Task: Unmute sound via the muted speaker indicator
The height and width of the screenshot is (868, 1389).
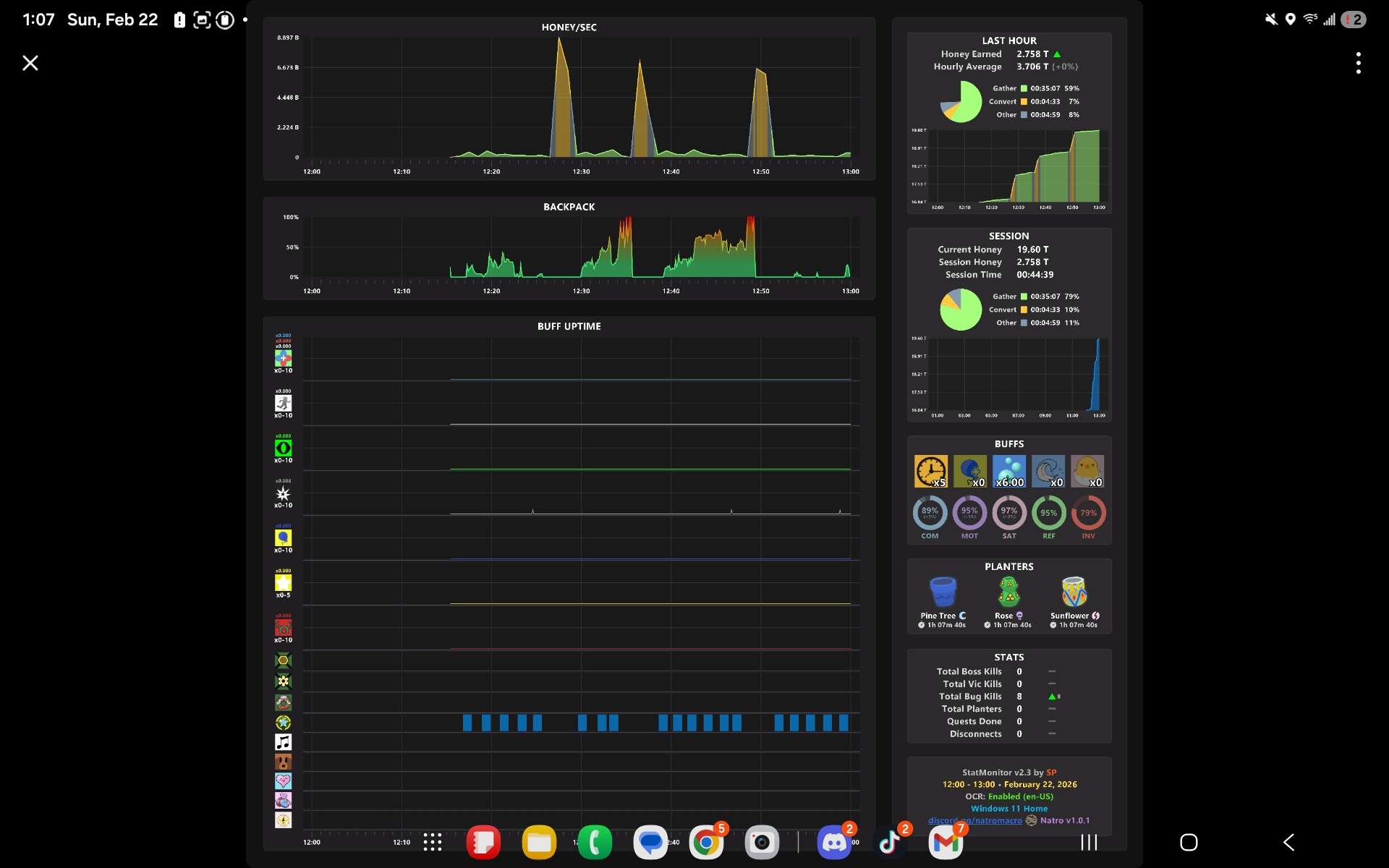Action: [1271, 20]
